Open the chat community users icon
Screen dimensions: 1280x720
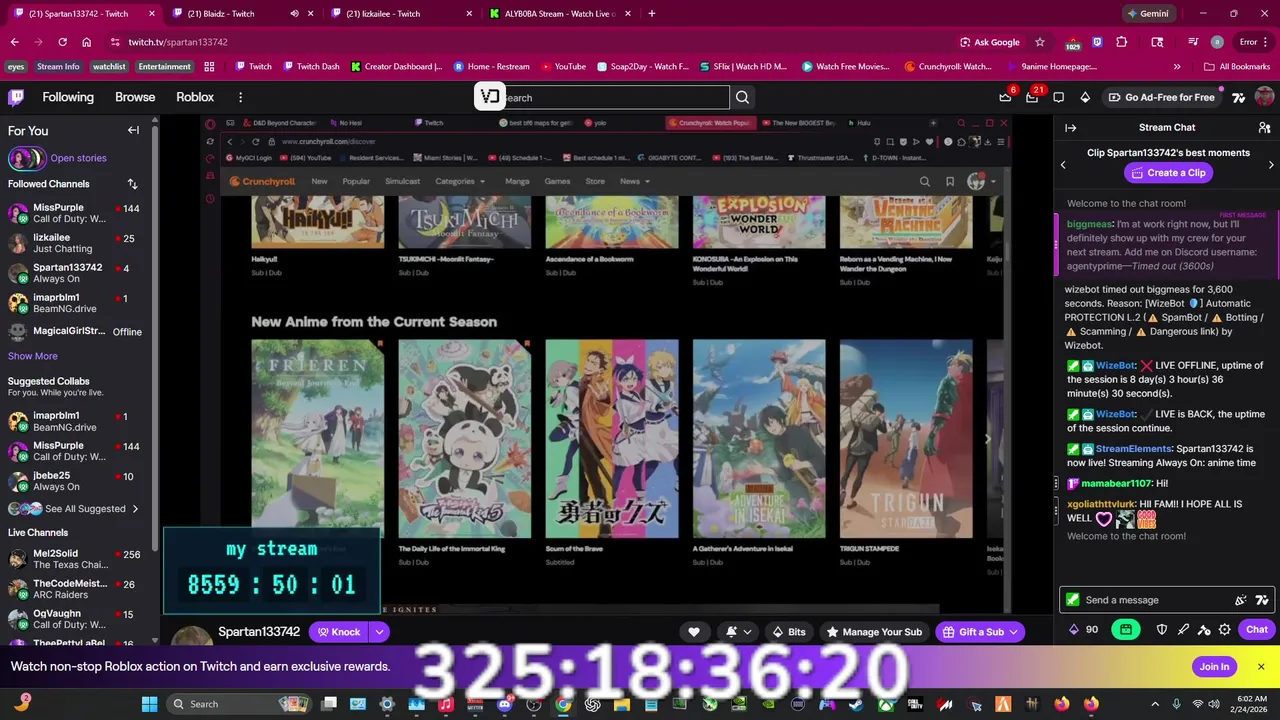(1265, 128)
